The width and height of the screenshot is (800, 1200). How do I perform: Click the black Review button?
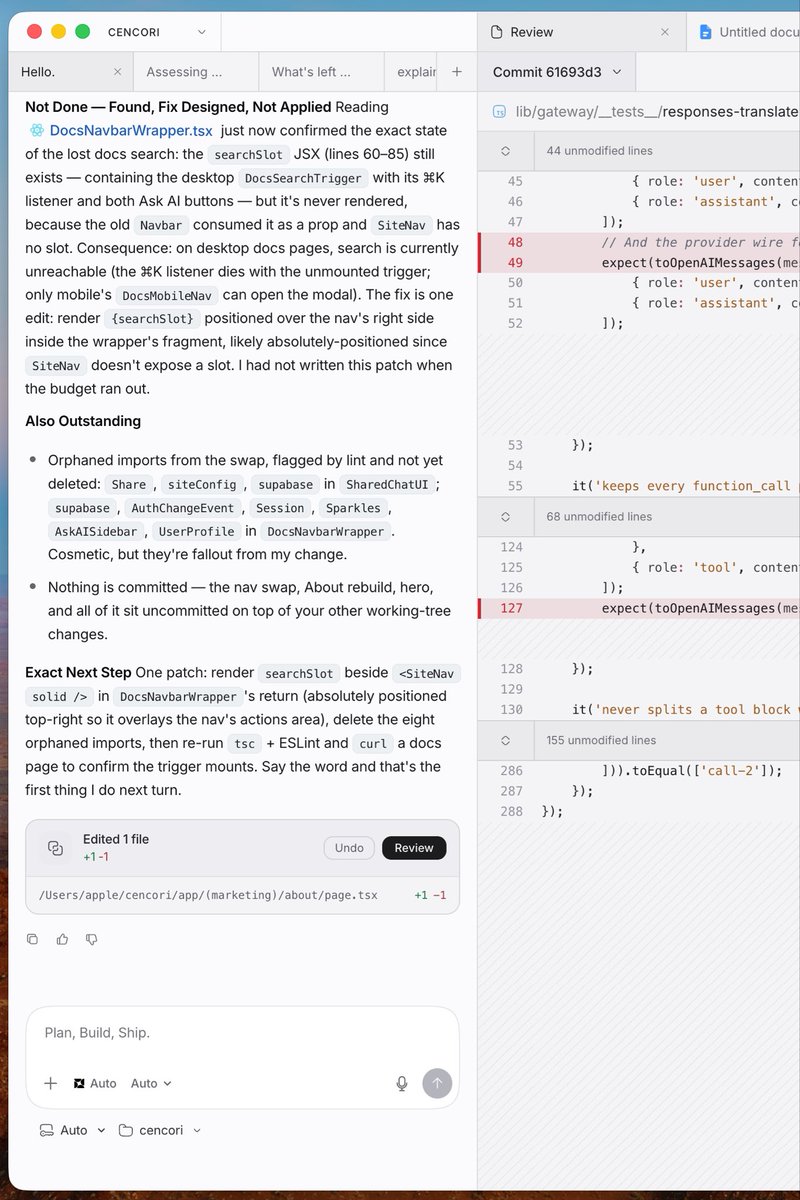[414, 848]
